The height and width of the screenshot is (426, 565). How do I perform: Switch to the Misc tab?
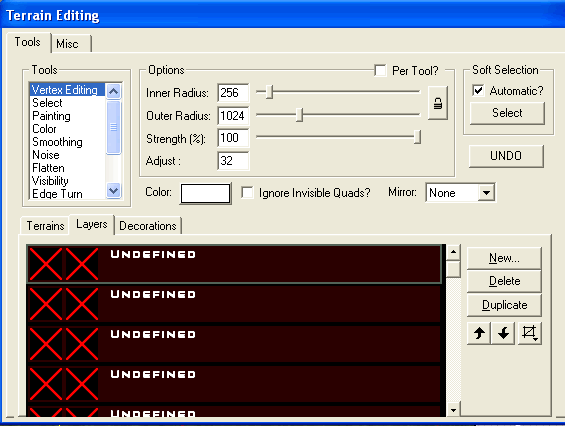coord(67,44)
